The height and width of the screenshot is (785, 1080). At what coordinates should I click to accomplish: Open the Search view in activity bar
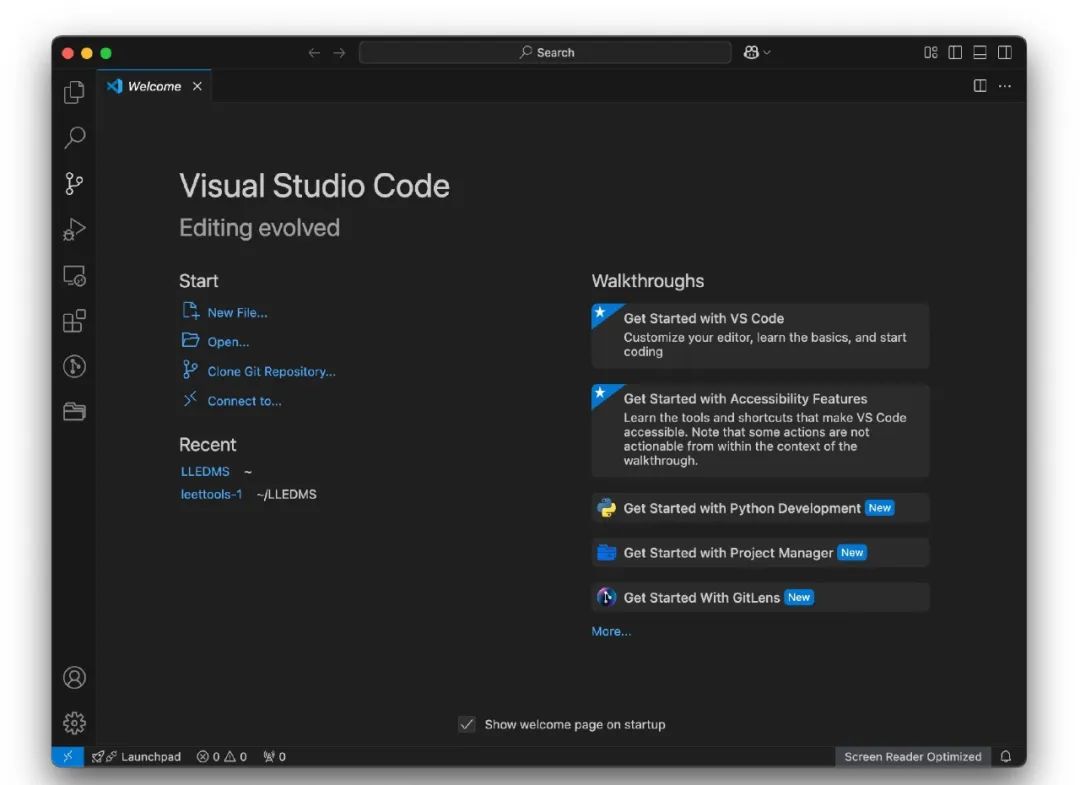click(x=74, y=138)
